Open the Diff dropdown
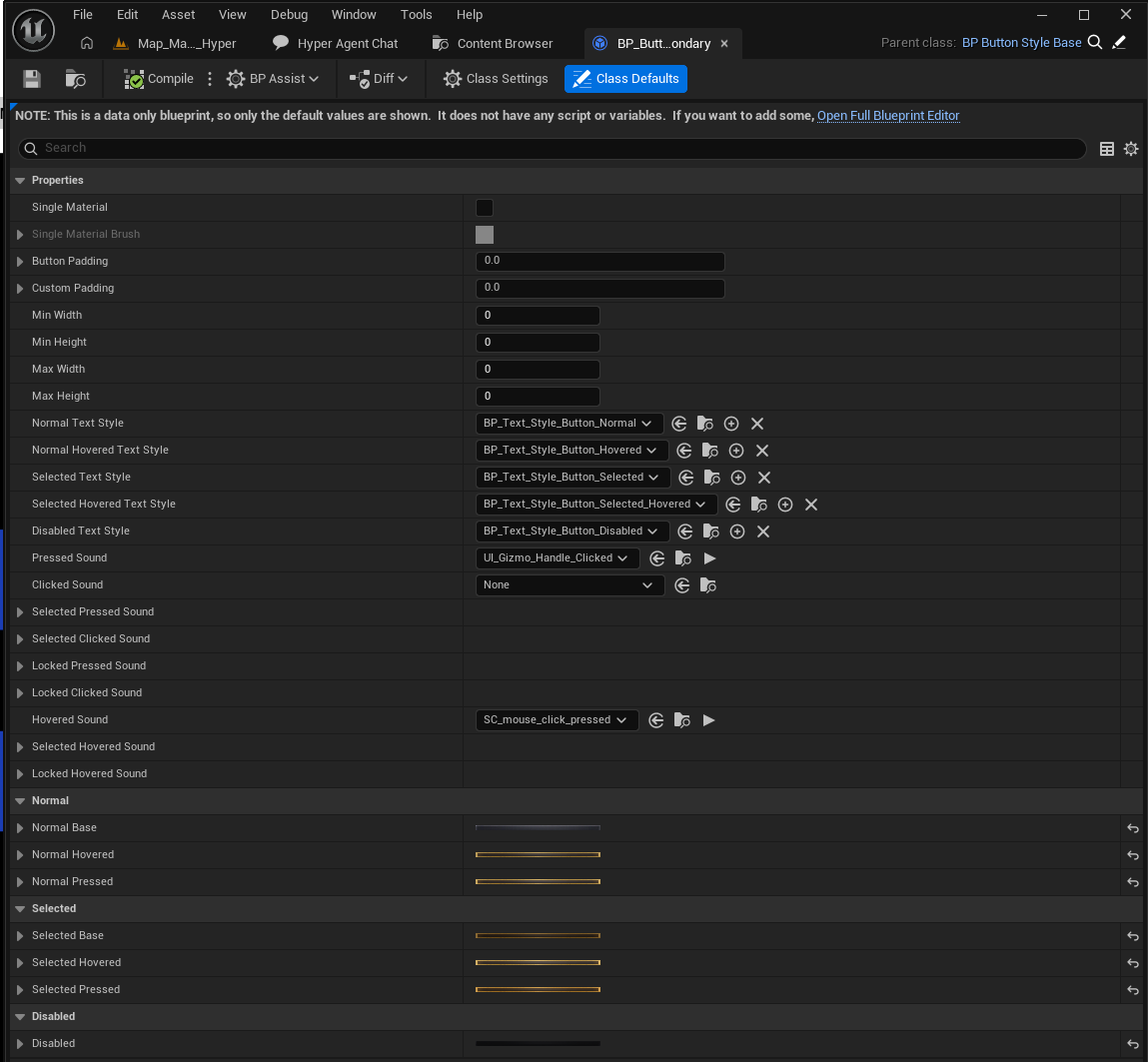This screenshot has width=1148, height=1062. coord(379,79)
